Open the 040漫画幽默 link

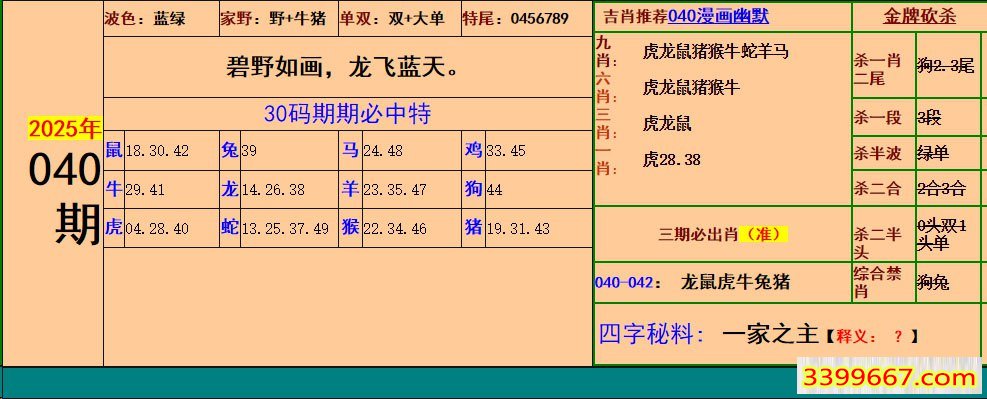coord(718,16)
